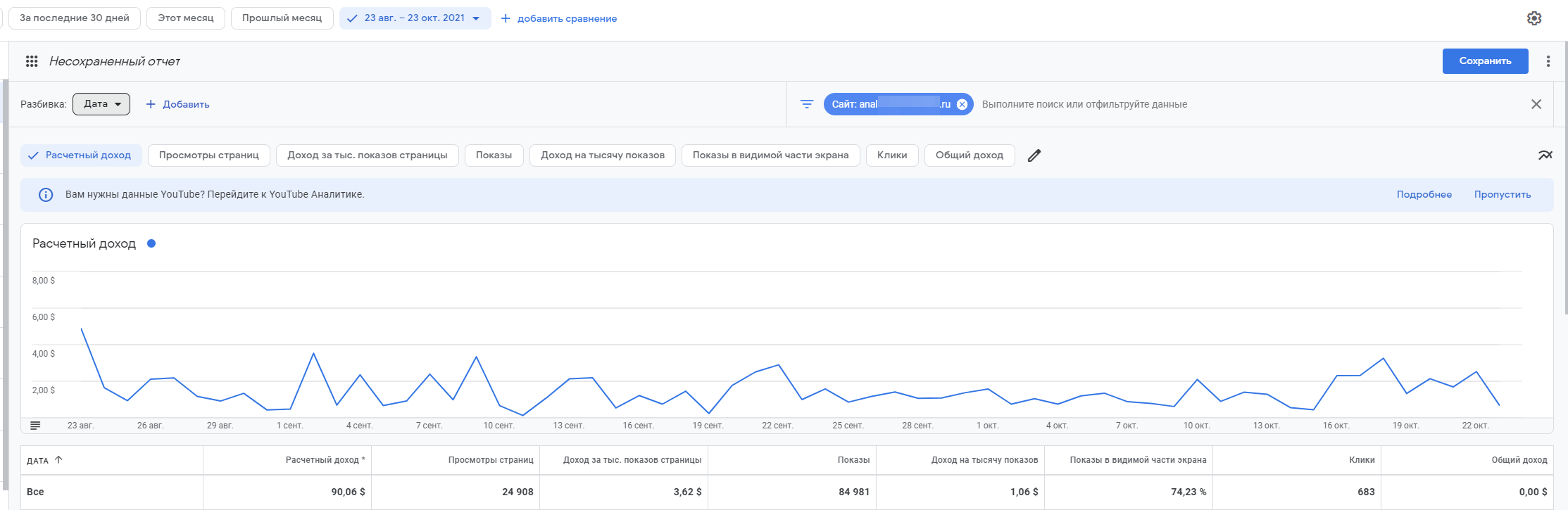Enable the Клики metric chip
1568x510 pixels.
tap(891, 155)
